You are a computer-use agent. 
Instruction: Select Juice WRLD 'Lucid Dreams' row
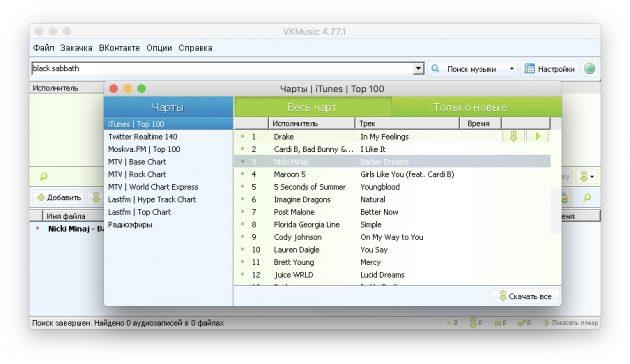[392, 275]
